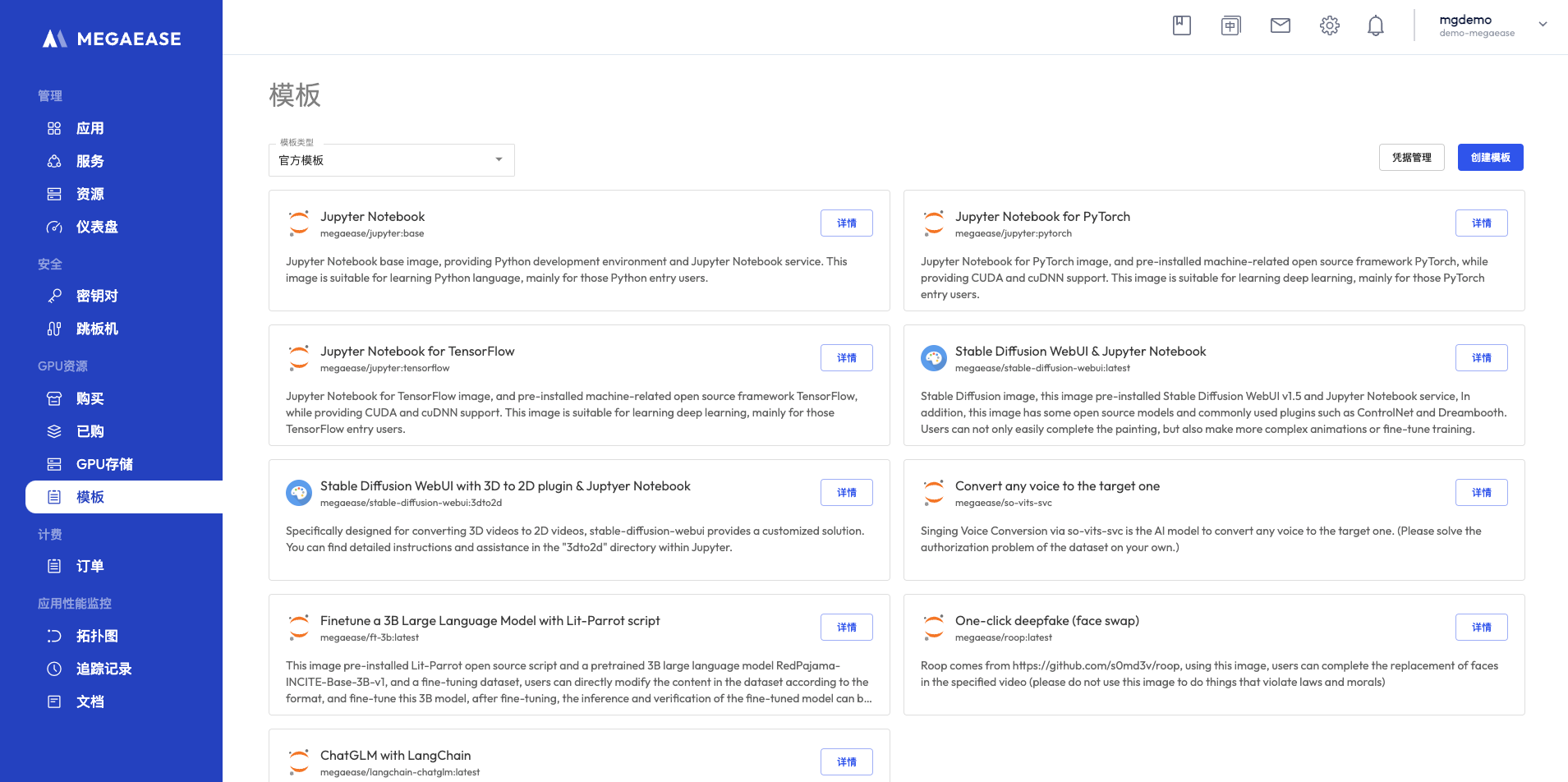This screenshot has width=1568, height=782.
Task: Click the MegaEase logo
Action: [112, 39]
